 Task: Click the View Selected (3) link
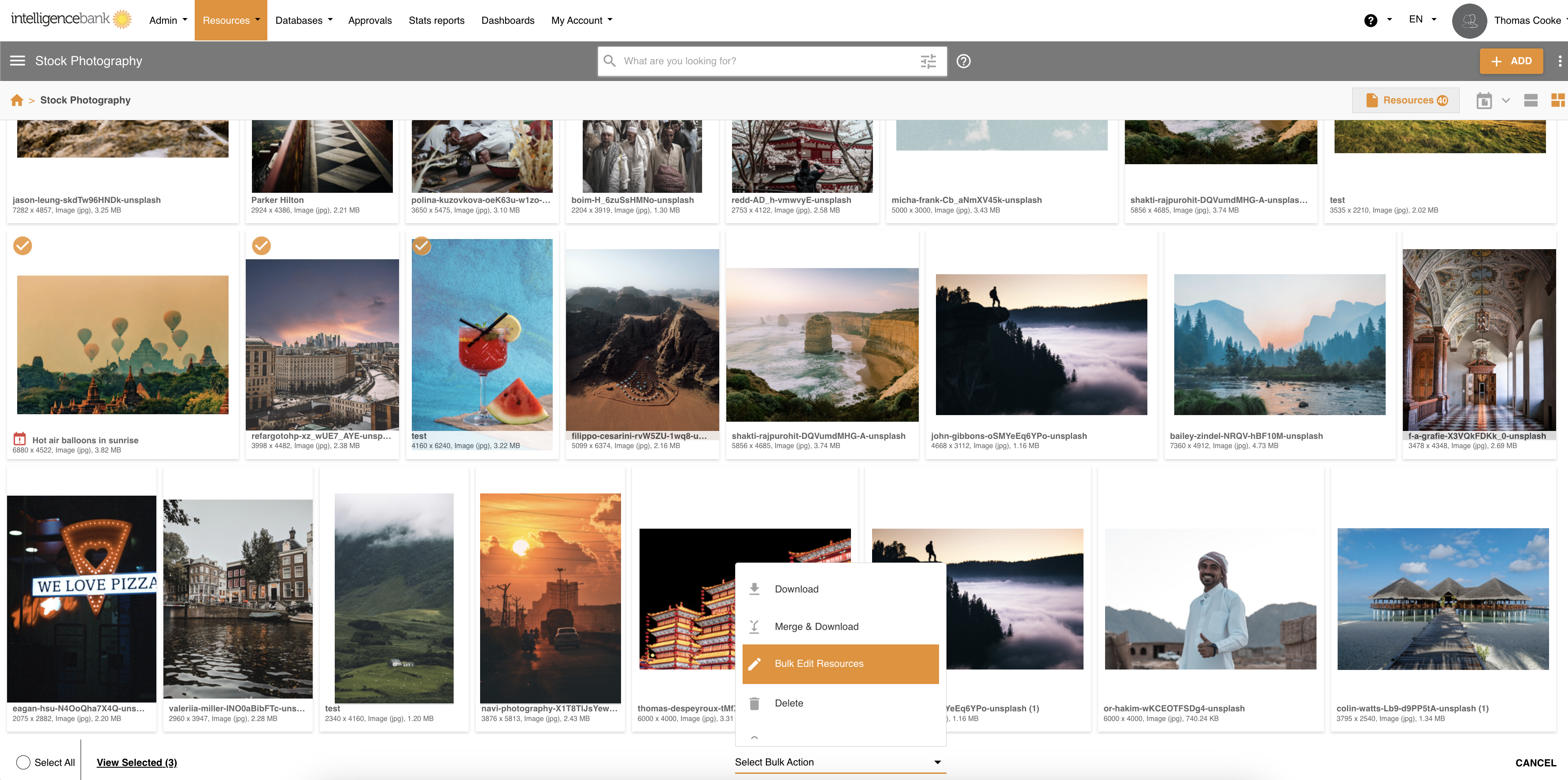pos(137,762)
